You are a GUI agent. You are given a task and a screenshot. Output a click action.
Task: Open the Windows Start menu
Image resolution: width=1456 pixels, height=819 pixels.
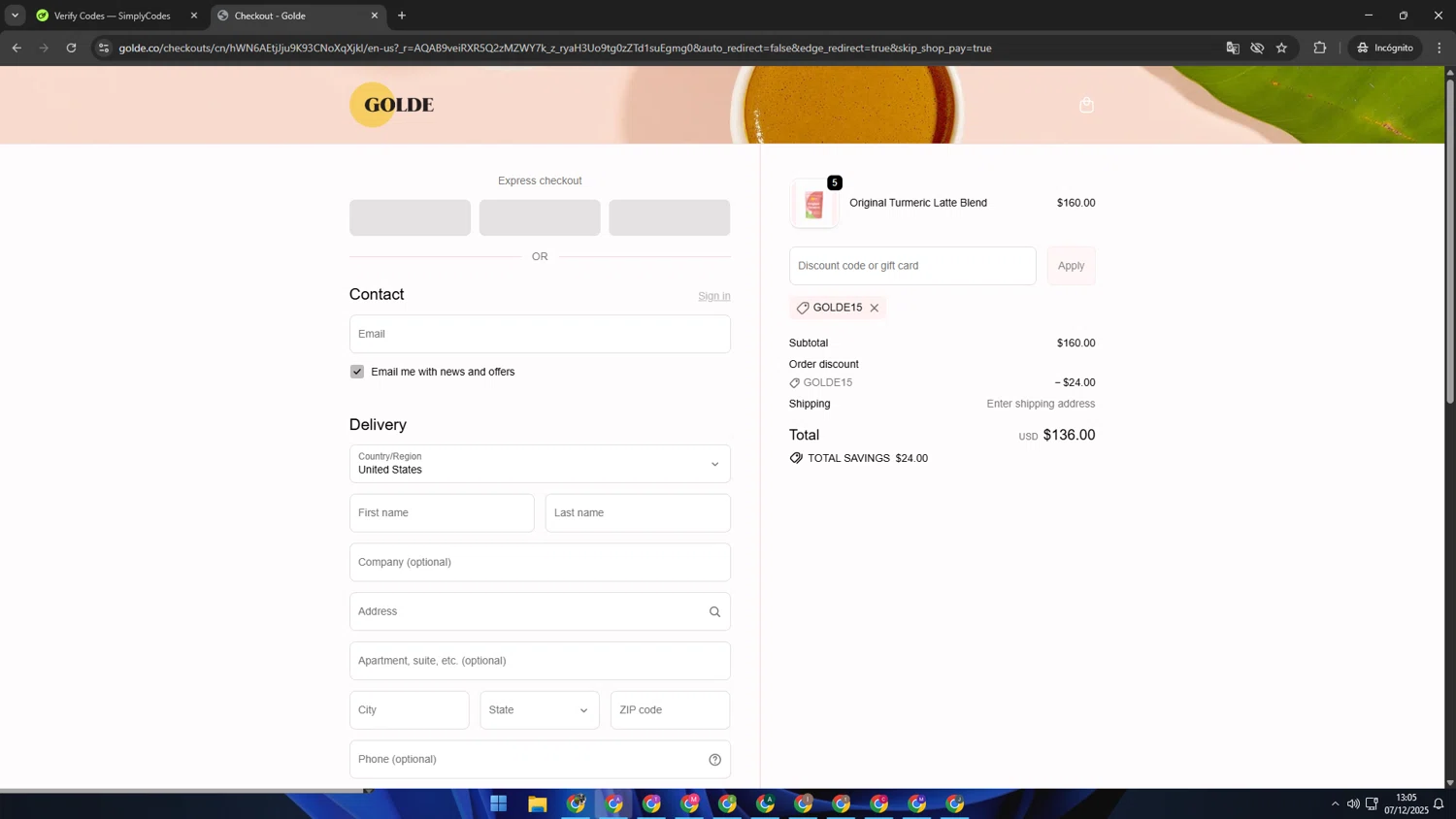(x=499, y=803)
